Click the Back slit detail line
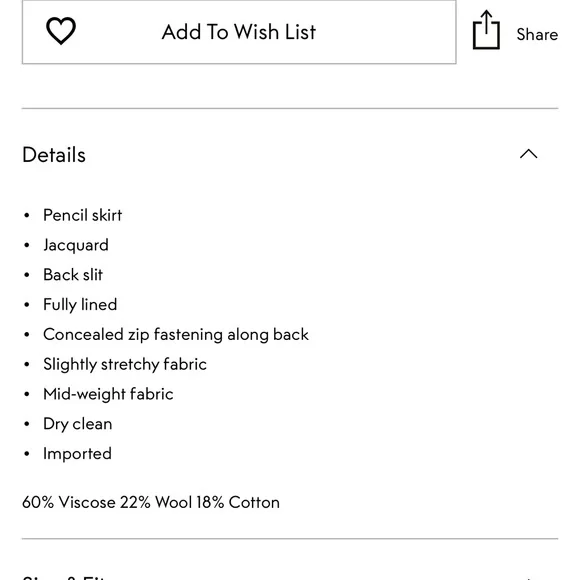Image resolution: width=580 pixels, height=580 pixels. [73, 275]
